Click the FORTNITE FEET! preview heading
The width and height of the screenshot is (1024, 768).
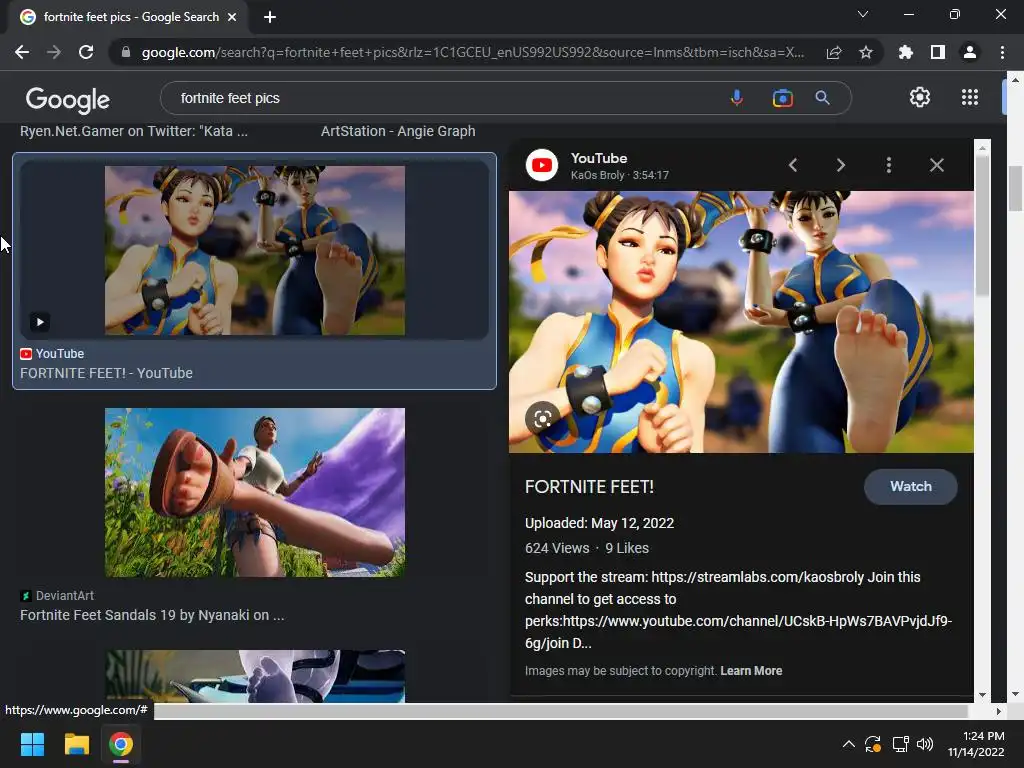589,487
